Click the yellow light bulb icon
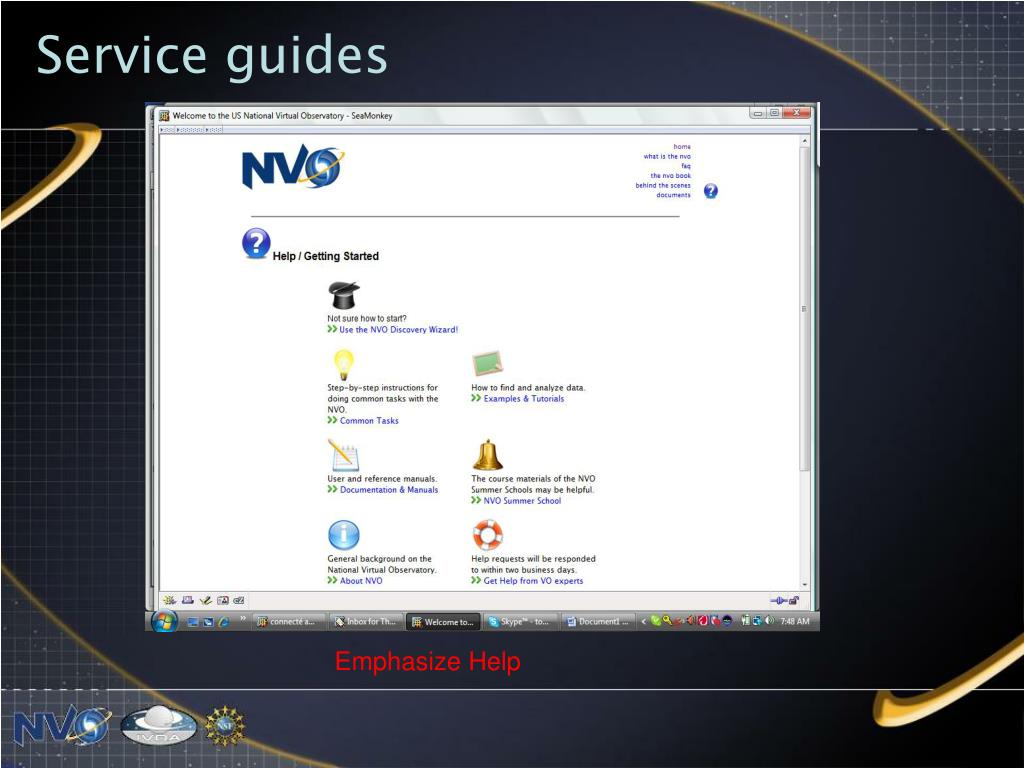This screenshot has height=768, width=1024. [x=344, y=364]
